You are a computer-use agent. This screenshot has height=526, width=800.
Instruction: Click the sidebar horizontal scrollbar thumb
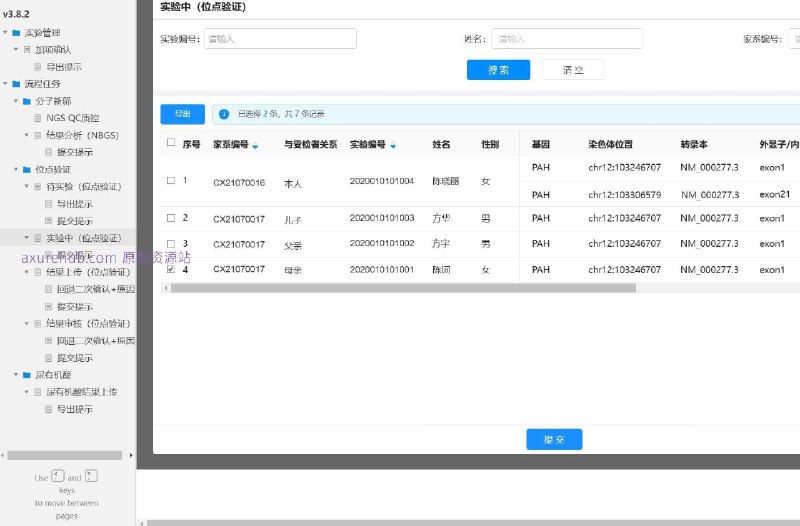click(64, 455)
